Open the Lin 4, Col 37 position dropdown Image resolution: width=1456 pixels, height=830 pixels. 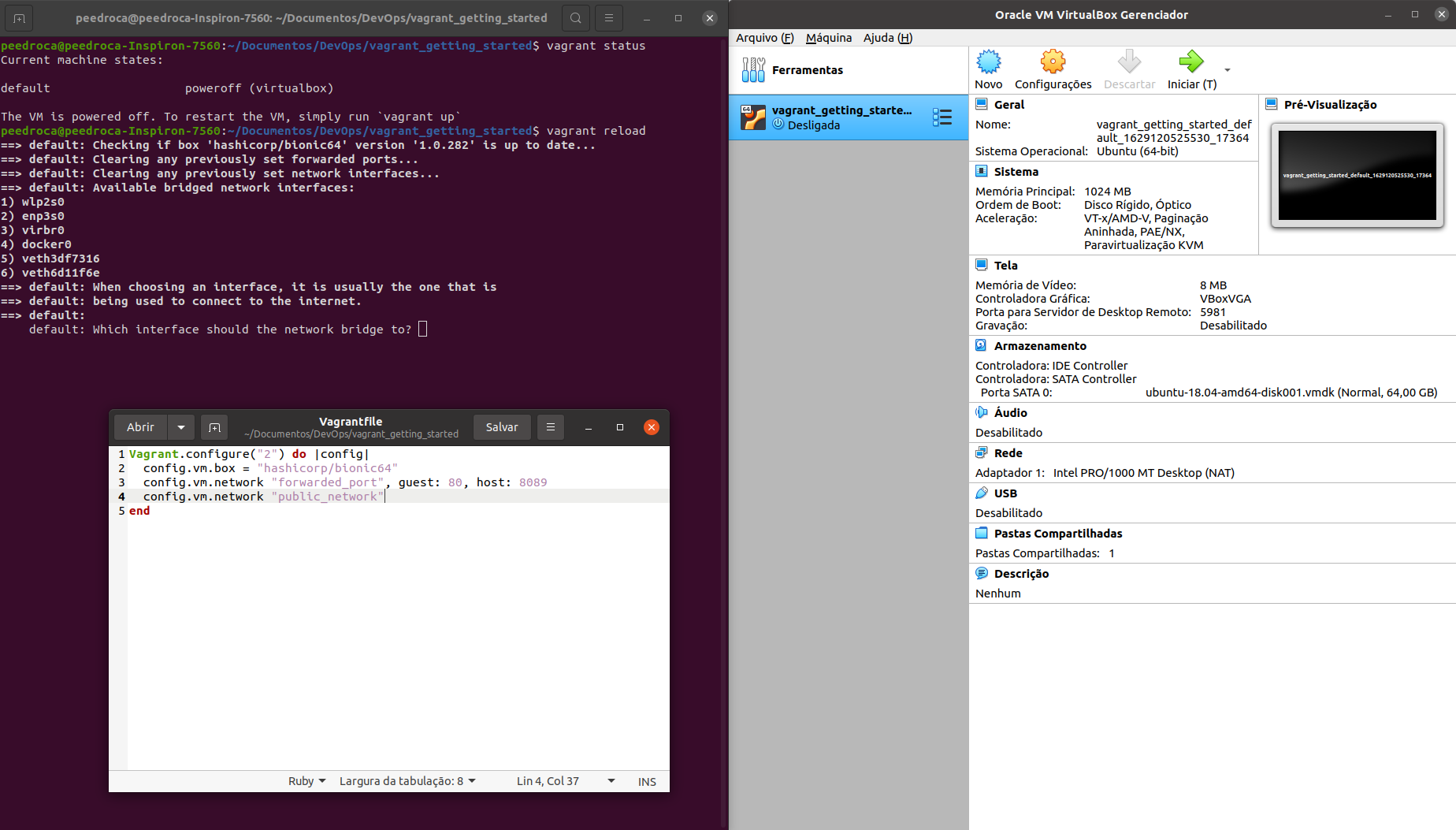(x=566, y=781)
